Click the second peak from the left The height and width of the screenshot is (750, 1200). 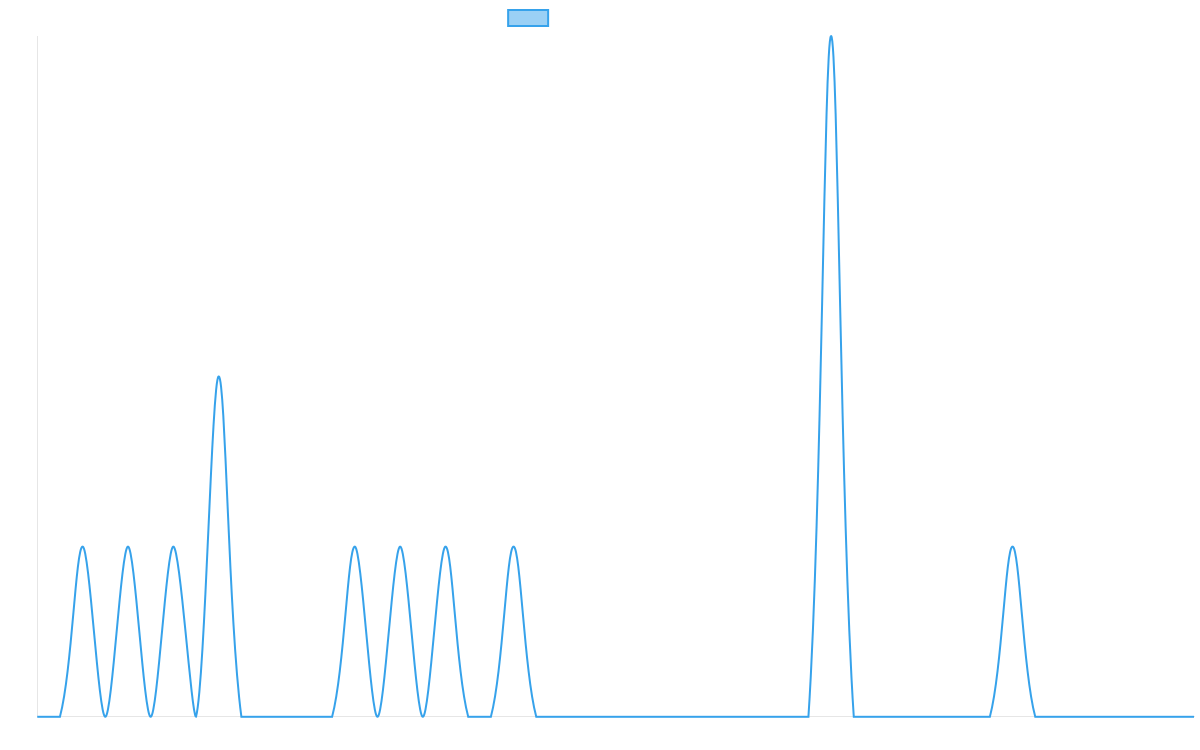click(128, 547)
